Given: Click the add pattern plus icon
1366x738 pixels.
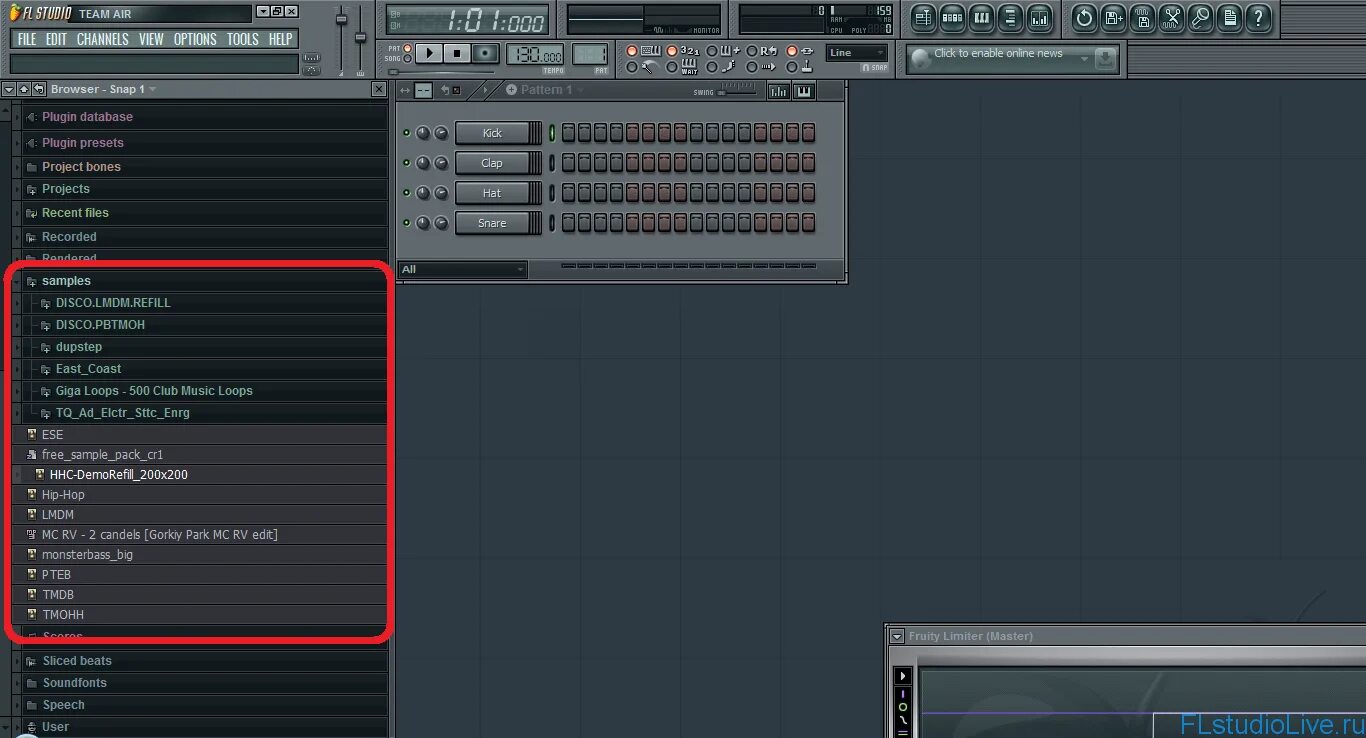Looking at the screenshot, I should point(511,90).
